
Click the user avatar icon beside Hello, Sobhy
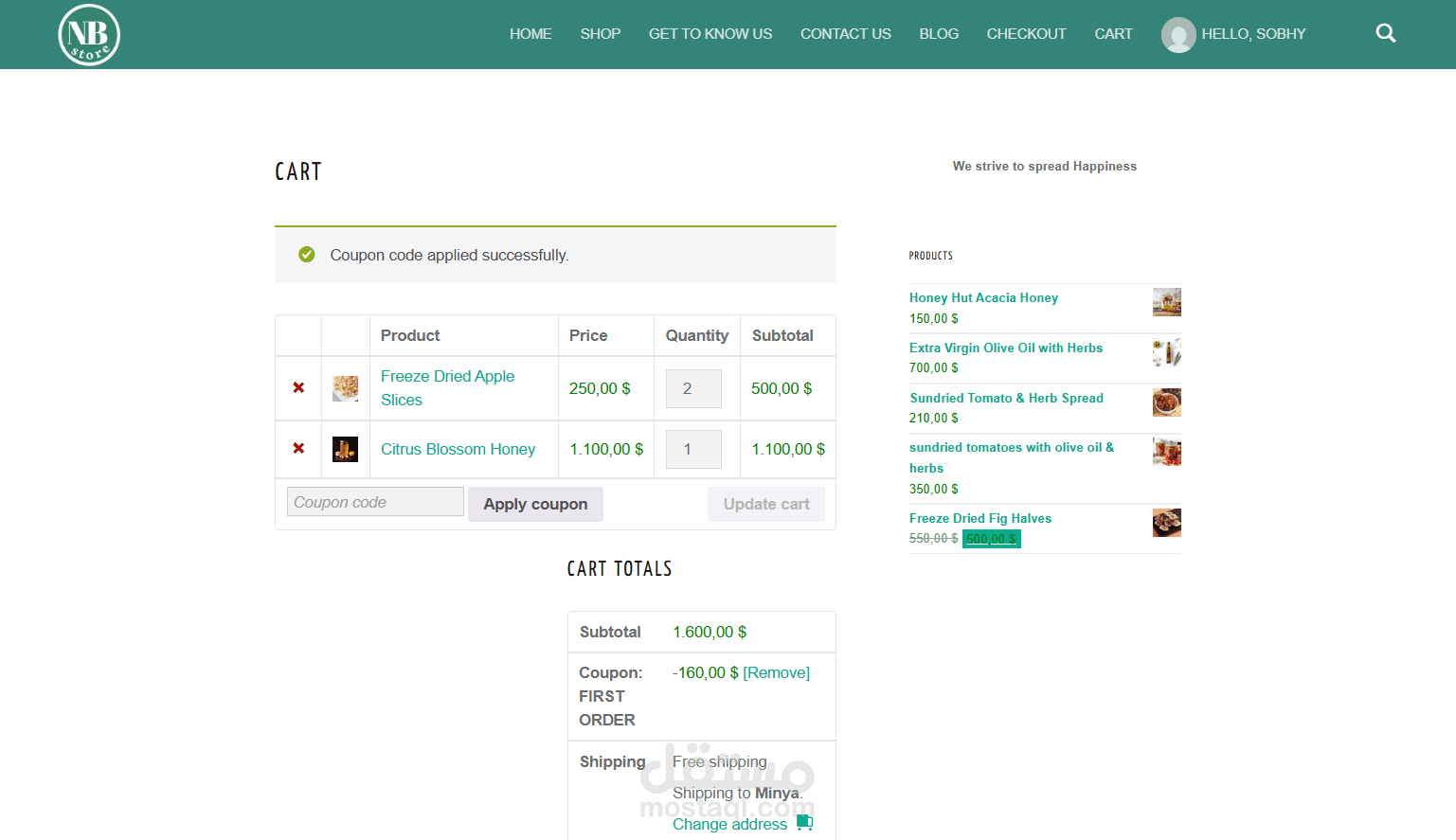tap(1178, 35)
